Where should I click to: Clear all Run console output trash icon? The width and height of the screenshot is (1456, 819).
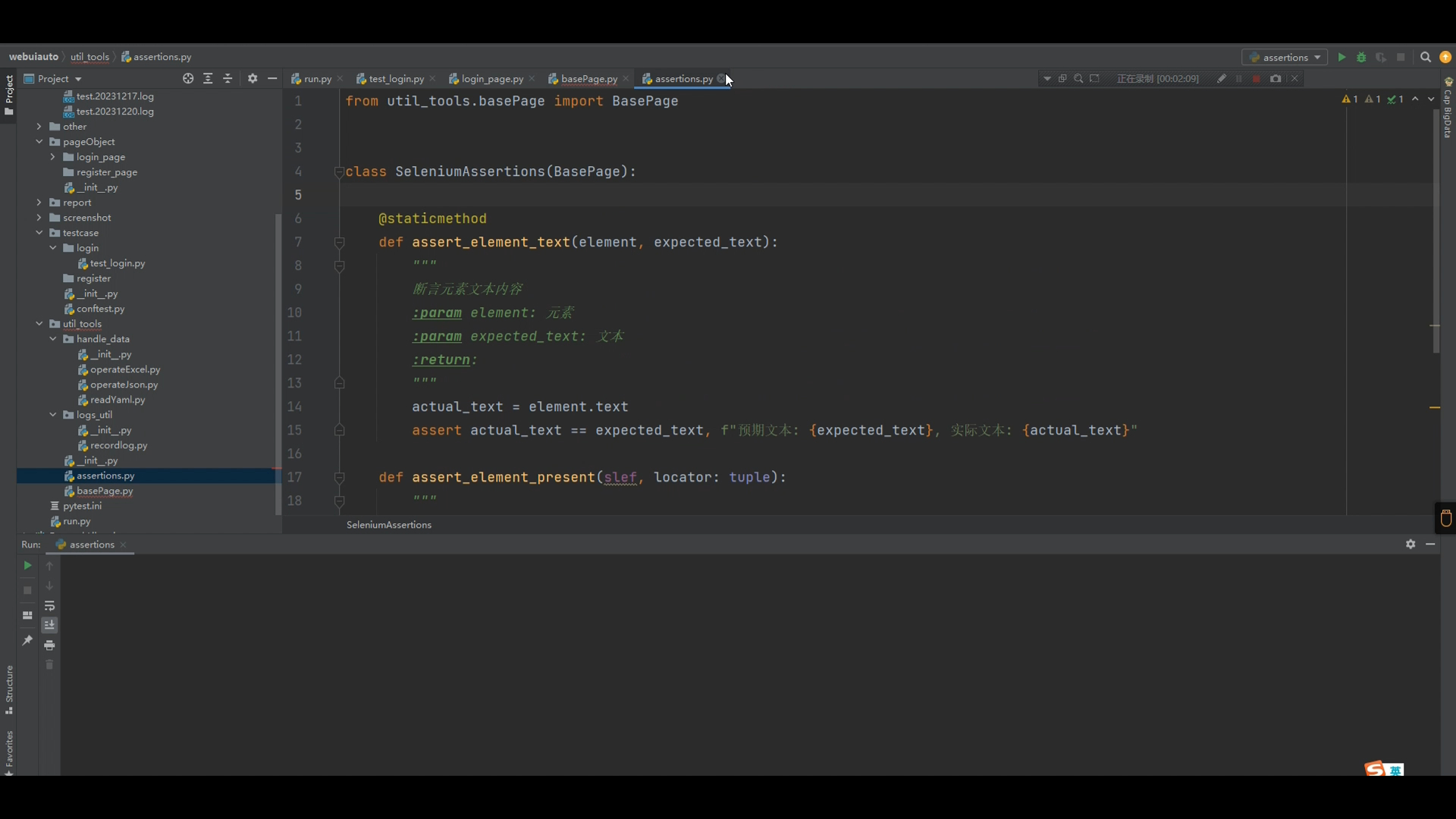coord(49,665)
